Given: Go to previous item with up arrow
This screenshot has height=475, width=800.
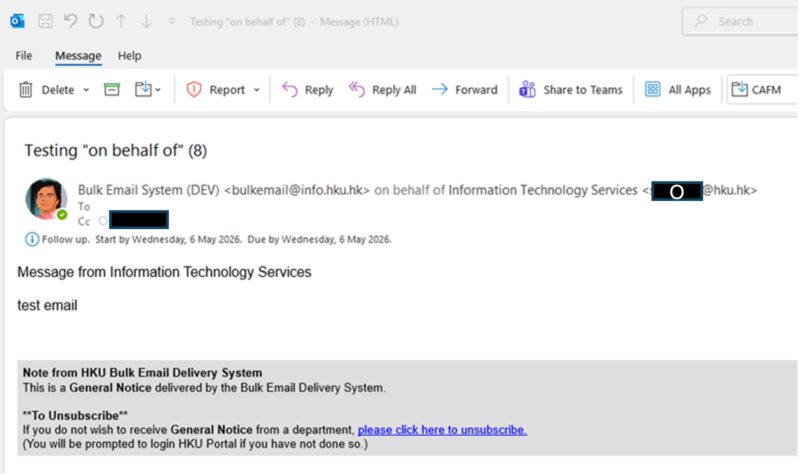Looking at the screenshot, I should point(121,21).
